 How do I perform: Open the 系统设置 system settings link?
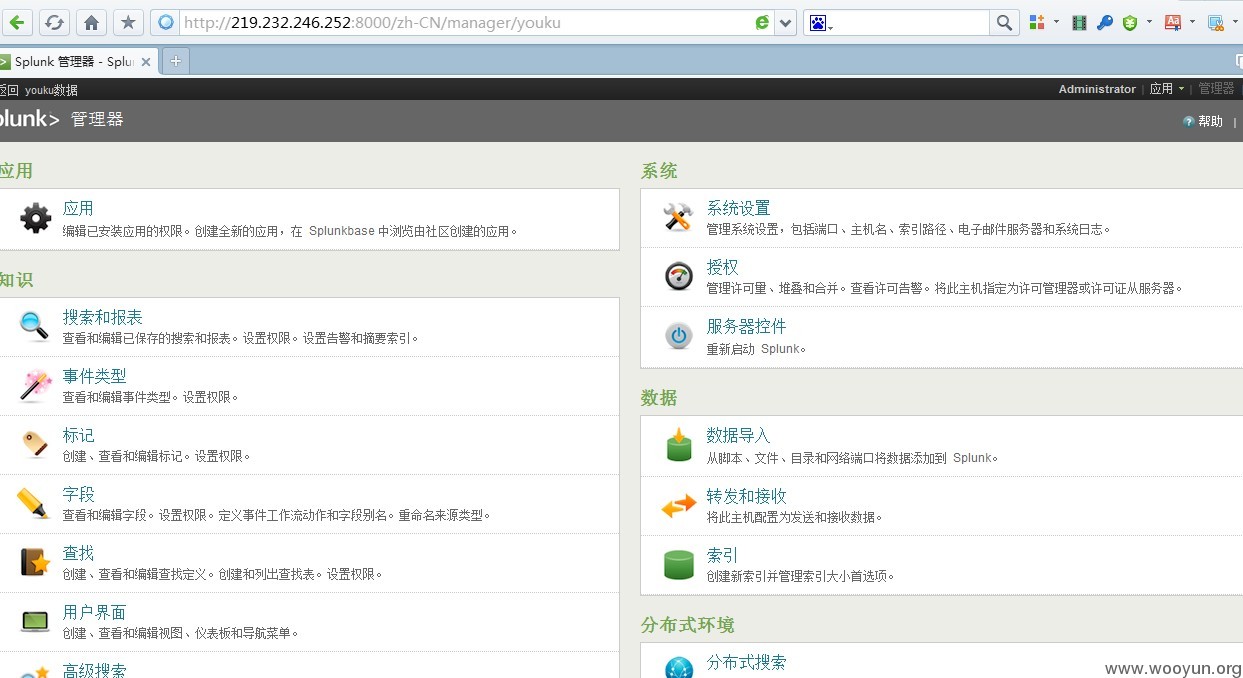(x=738, y=208)
